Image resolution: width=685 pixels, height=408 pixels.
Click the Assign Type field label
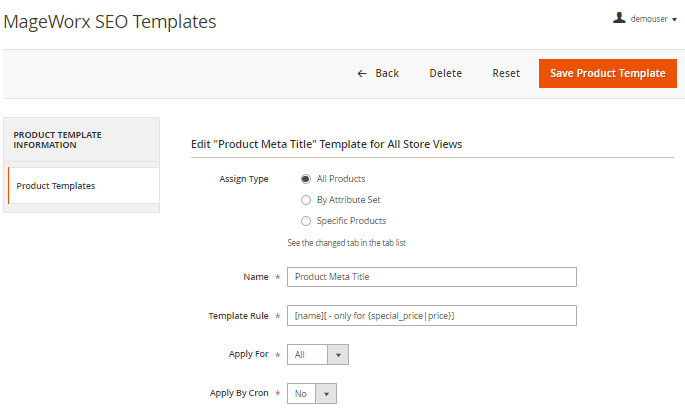coord(244,179)
